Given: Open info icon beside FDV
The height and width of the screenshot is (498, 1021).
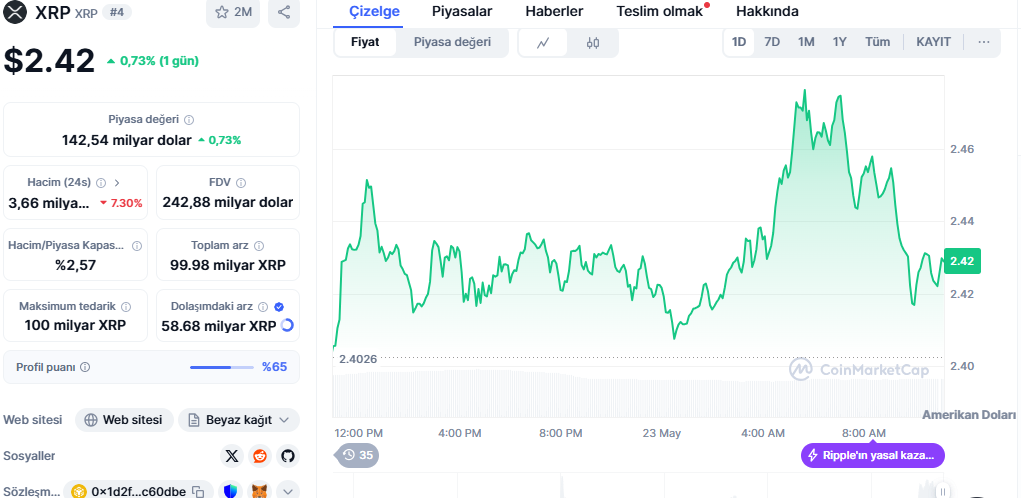Looking at the screenshot, I should 241,183.
